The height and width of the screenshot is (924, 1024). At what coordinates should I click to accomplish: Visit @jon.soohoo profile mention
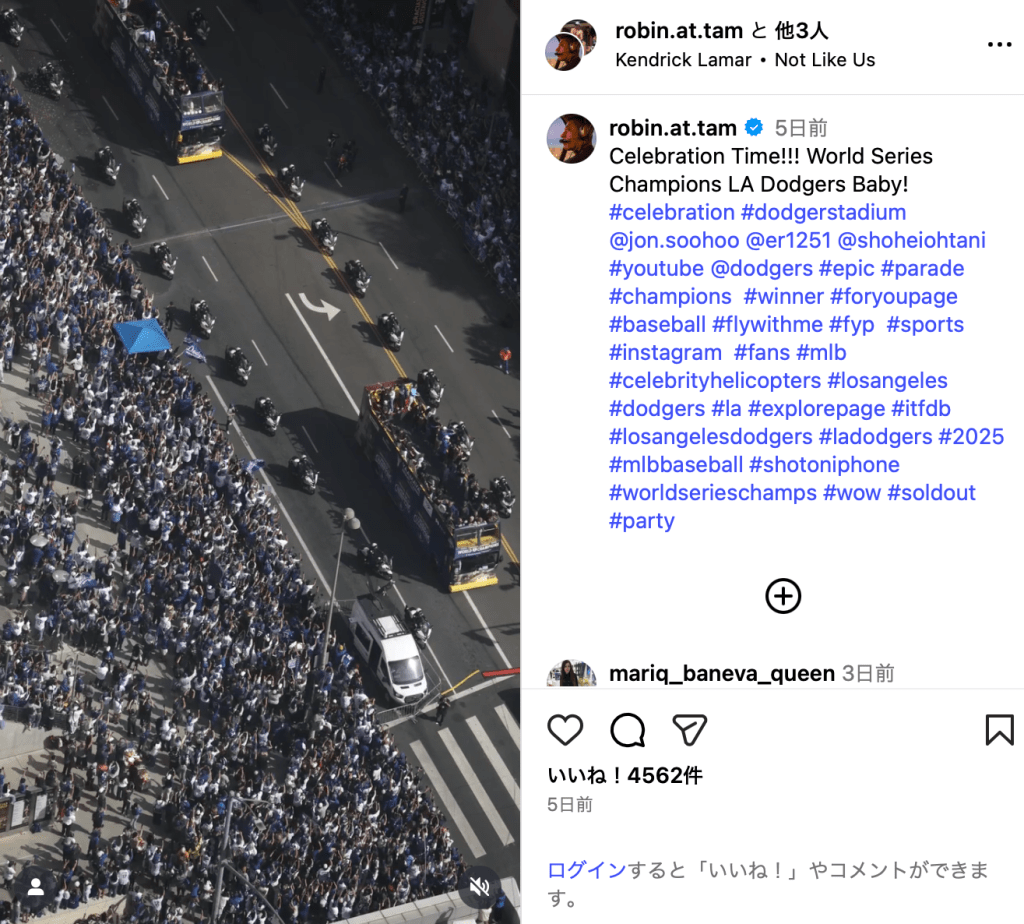(x=674, y=240)
